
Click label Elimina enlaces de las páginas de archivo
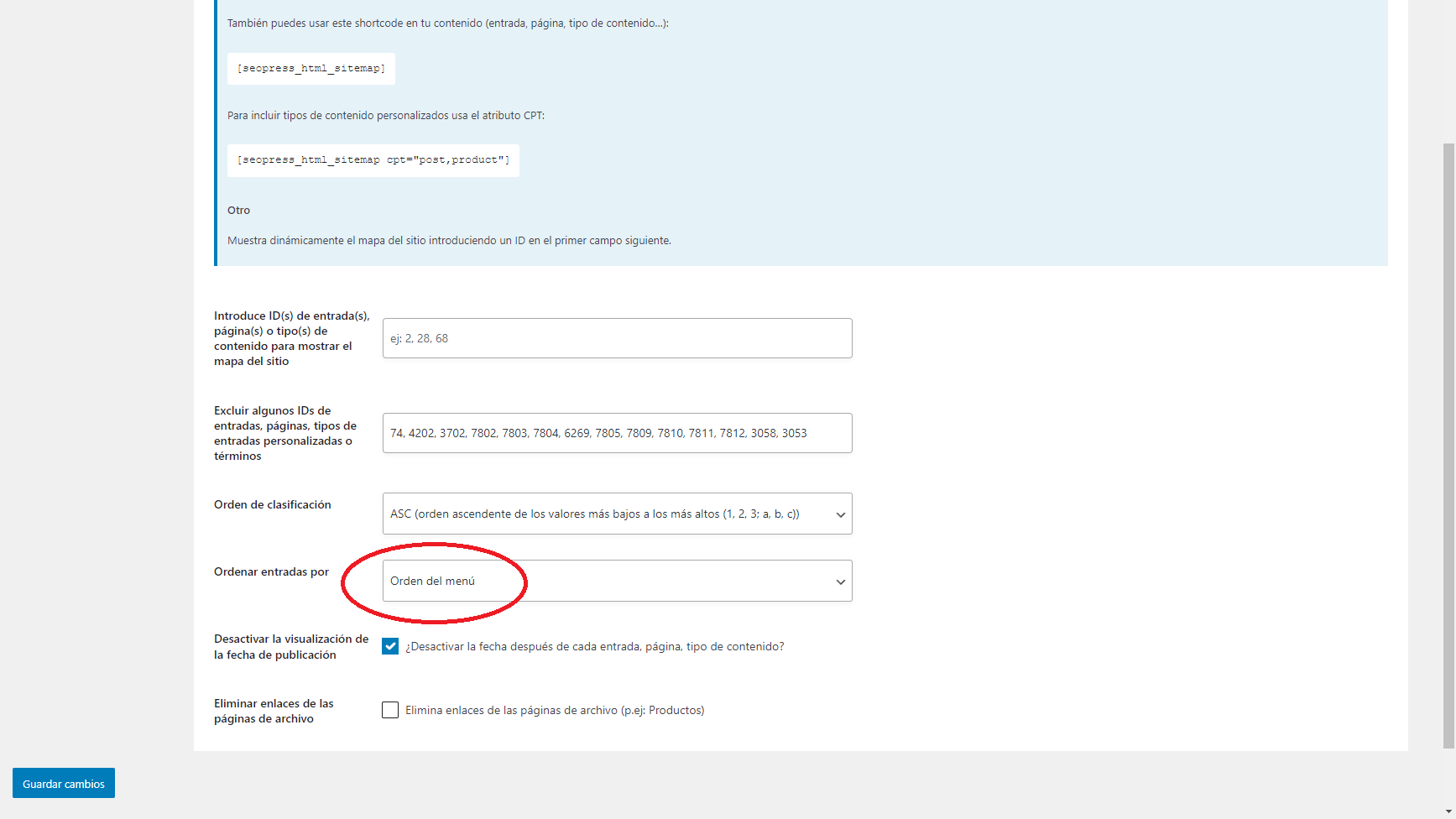pos(555,710)
